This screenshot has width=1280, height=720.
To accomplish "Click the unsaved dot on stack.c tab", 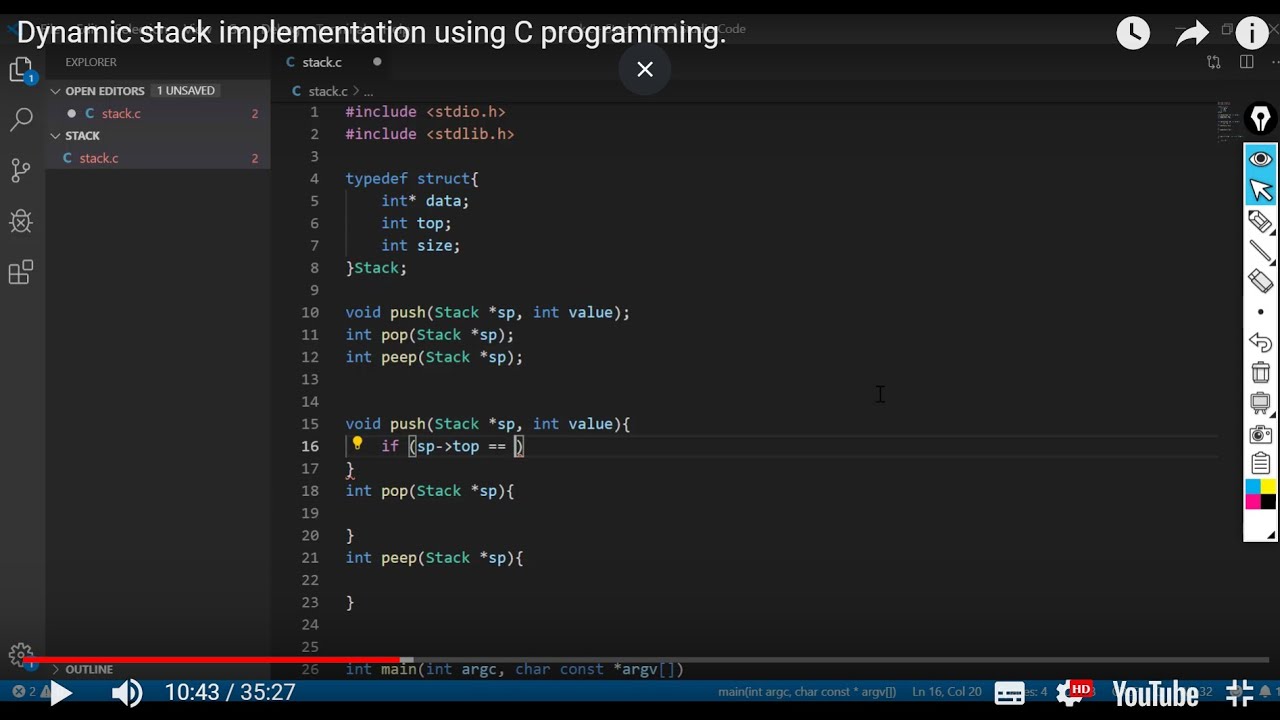I will [377, 62].
